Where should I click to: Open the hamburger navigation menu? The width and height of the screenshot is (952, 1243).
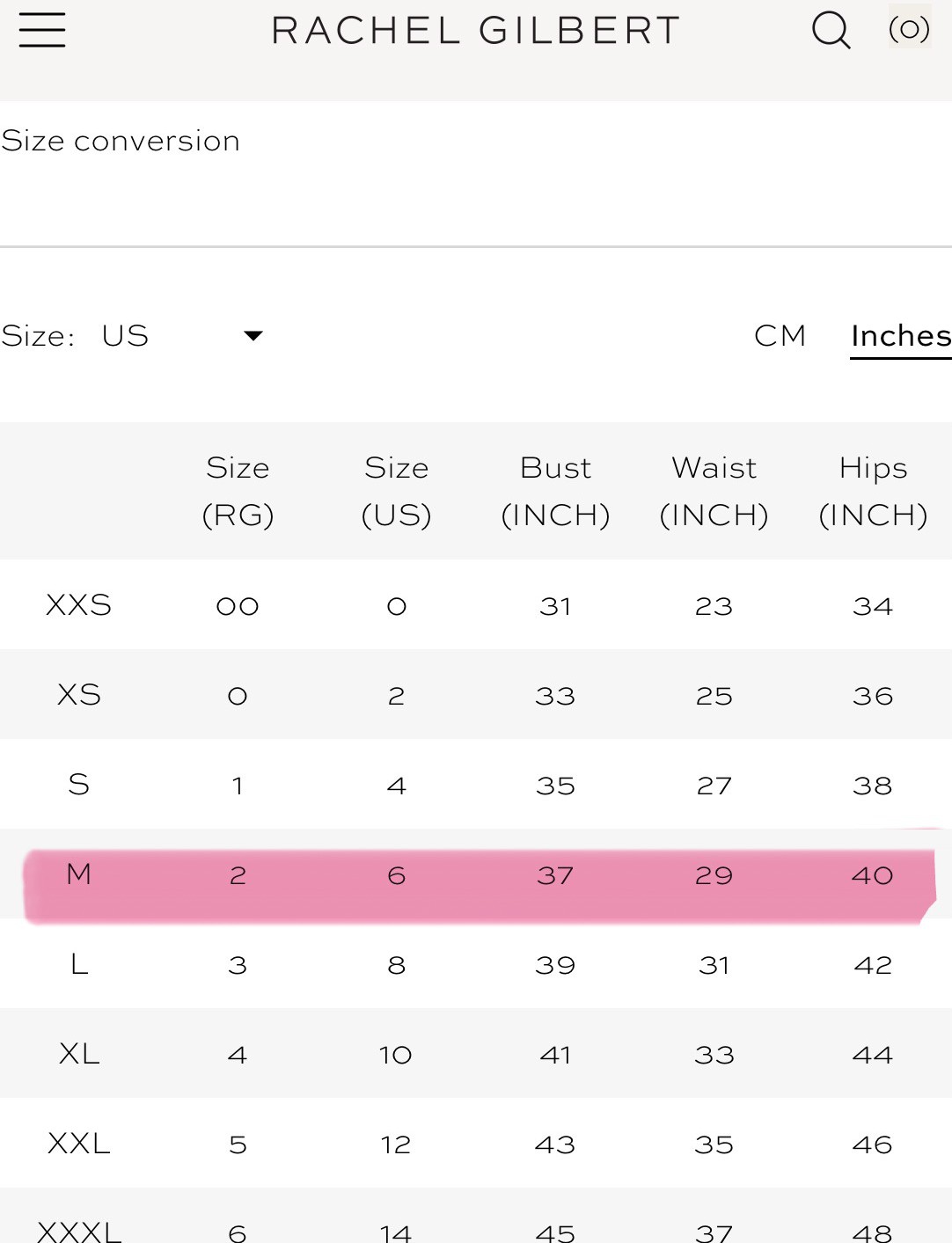pyautogui.click(x=42, y=30)
